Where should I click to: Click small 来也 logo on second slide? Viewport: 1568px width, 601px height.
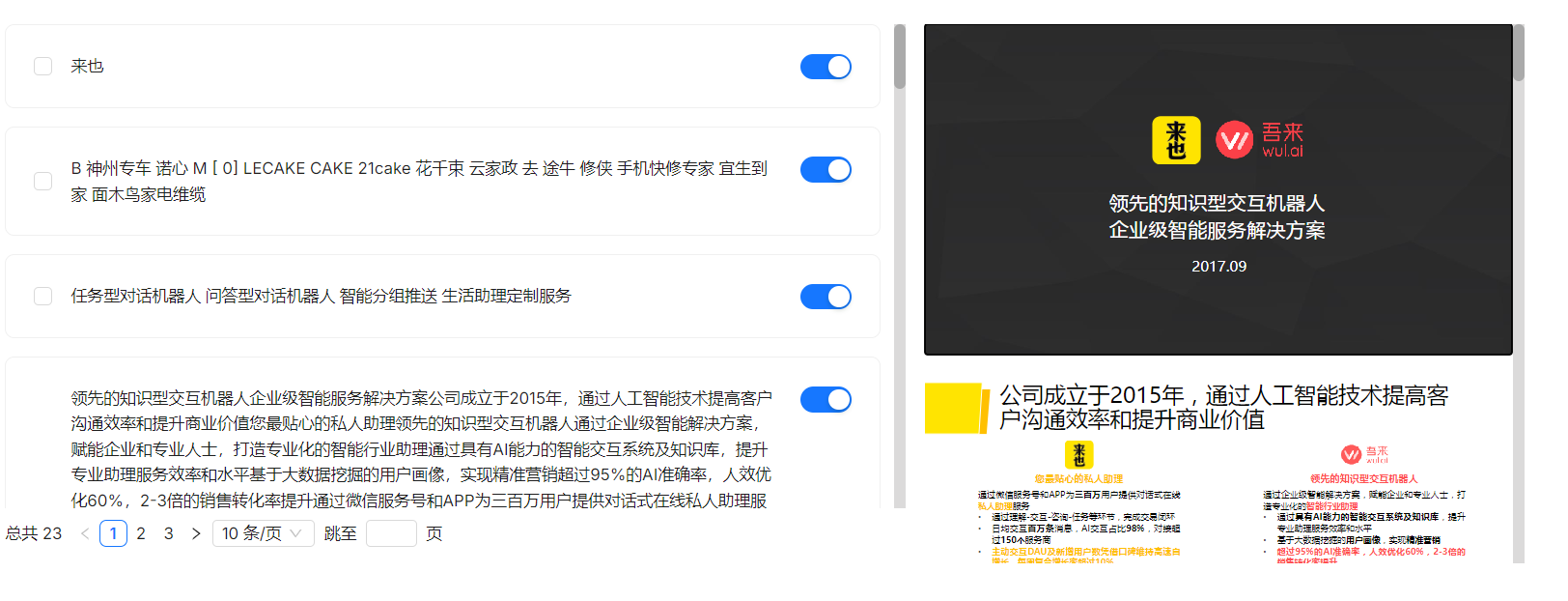pos(1078,454)
